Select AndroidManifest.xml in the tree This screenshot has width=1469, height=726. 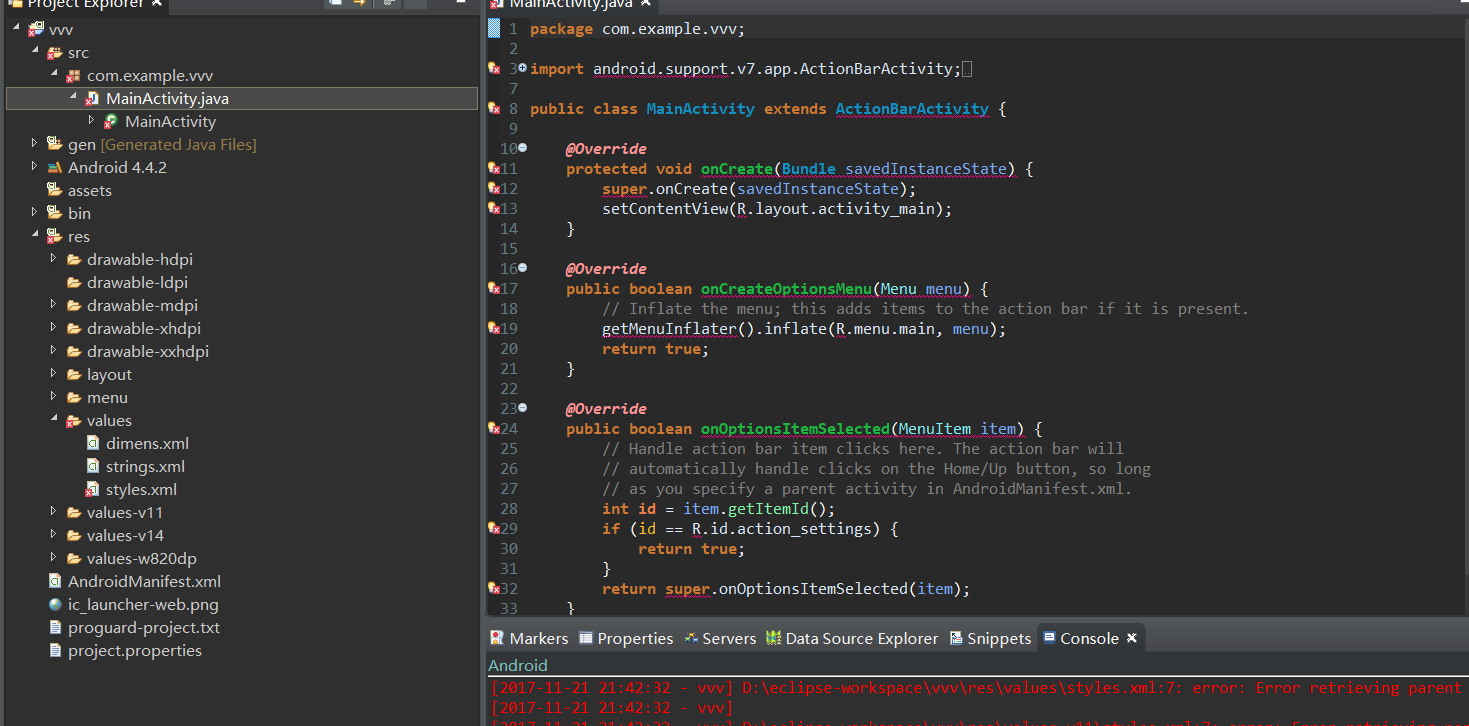tap(144, 582)
